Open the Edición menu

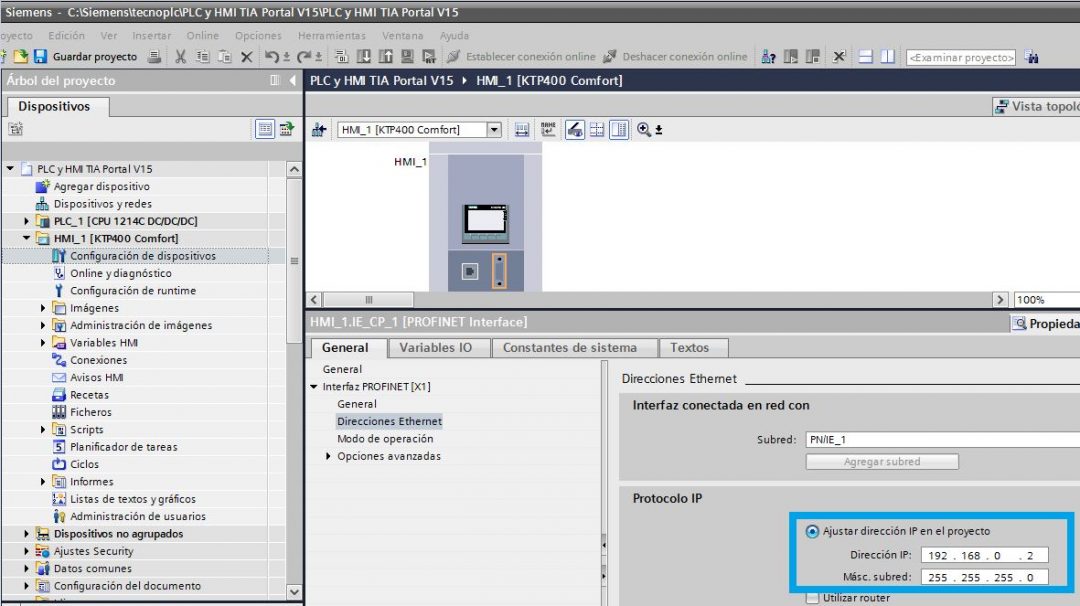(x=66, y=35)
